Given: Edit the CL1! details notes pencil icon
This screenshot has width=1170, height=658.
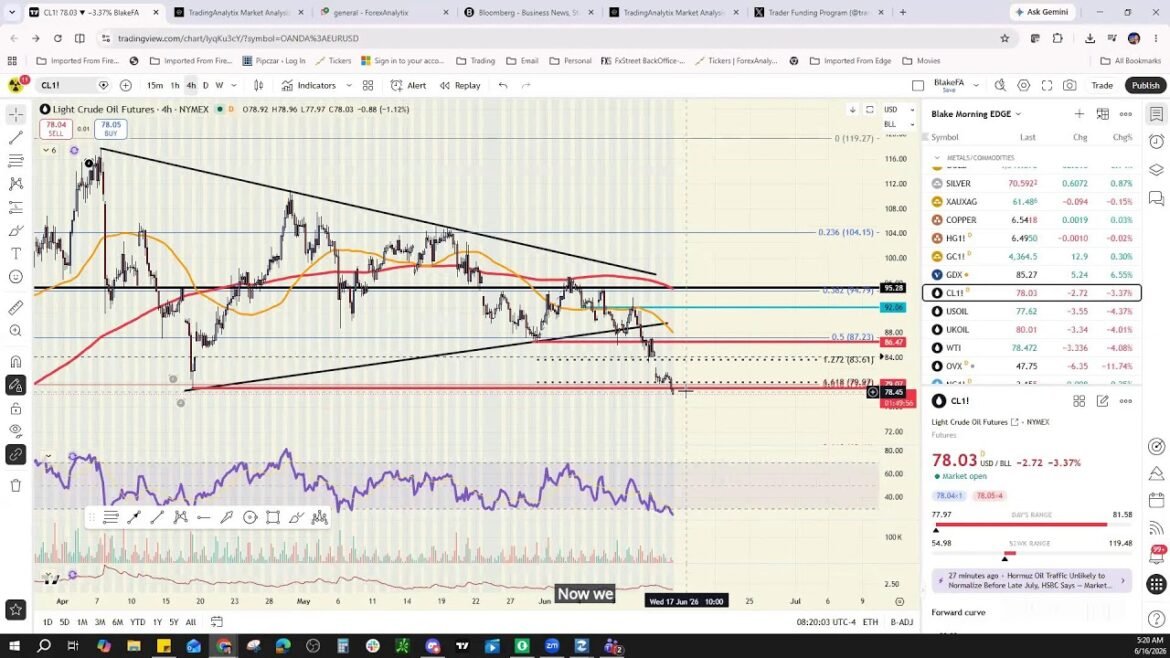Looking at the screenshot, I should pyautogui.click(x=1103, y=401).
